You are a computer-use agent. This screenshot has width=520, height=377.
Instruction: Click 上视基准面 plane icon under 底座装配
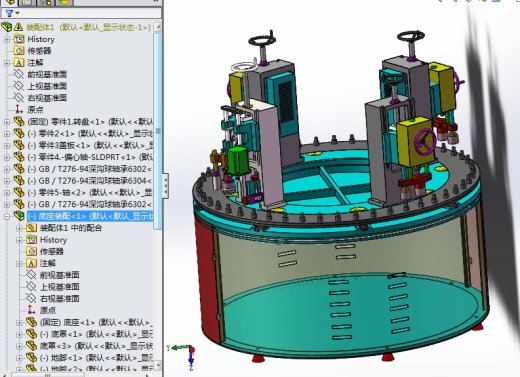click(31, 287)
